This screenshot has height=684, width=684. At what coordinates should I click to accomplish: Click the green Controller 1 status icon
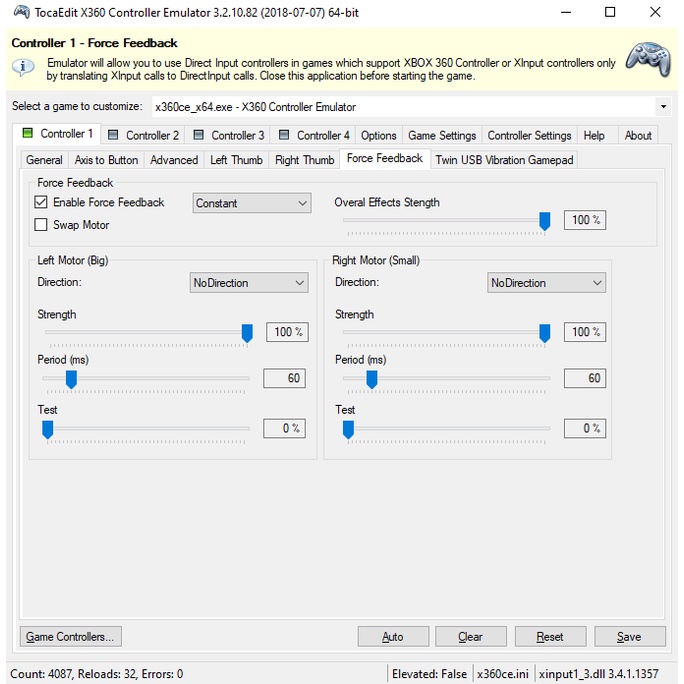pyautogui.click(x=27, y=134)
